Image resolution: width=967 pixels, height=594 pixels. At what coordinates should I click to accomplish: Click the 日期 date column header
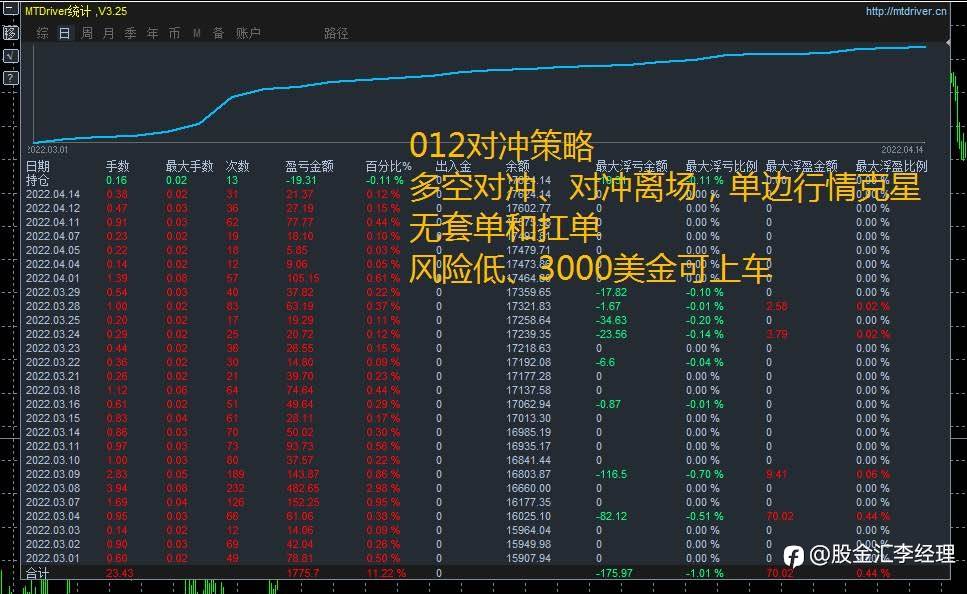pos(38,166)
